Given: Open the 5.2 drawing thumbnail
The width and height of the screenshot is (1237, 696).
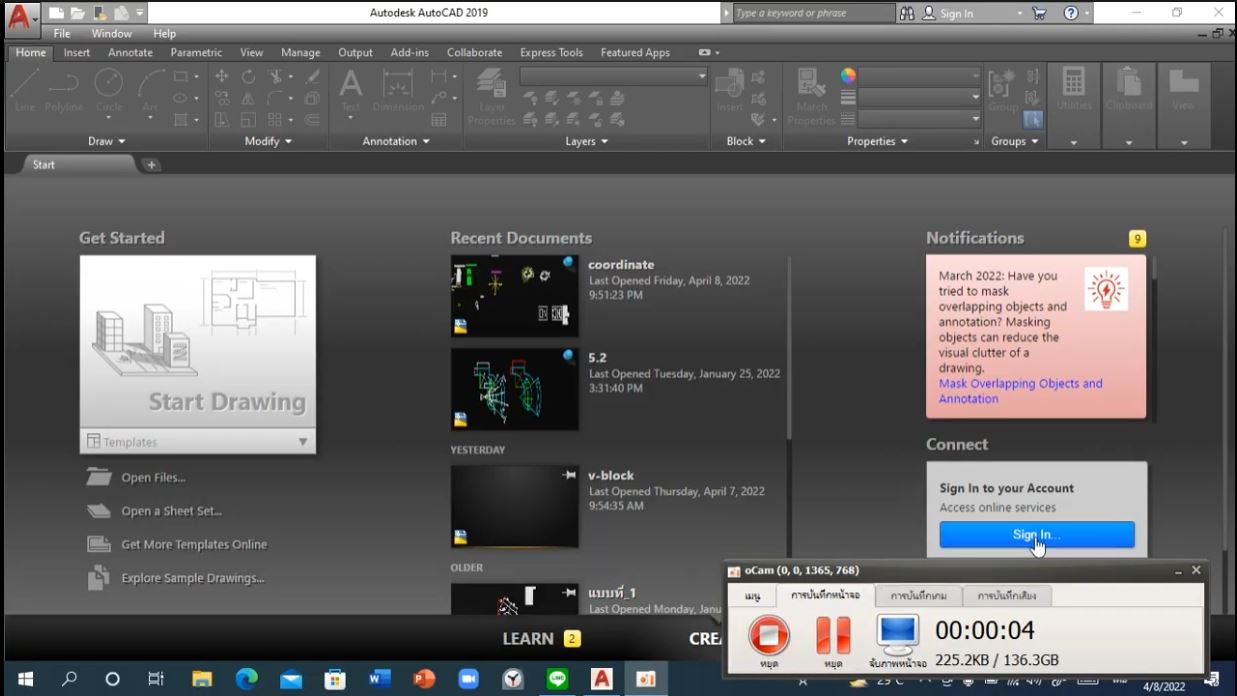Looking at the screenshot, I should [514, 389].
